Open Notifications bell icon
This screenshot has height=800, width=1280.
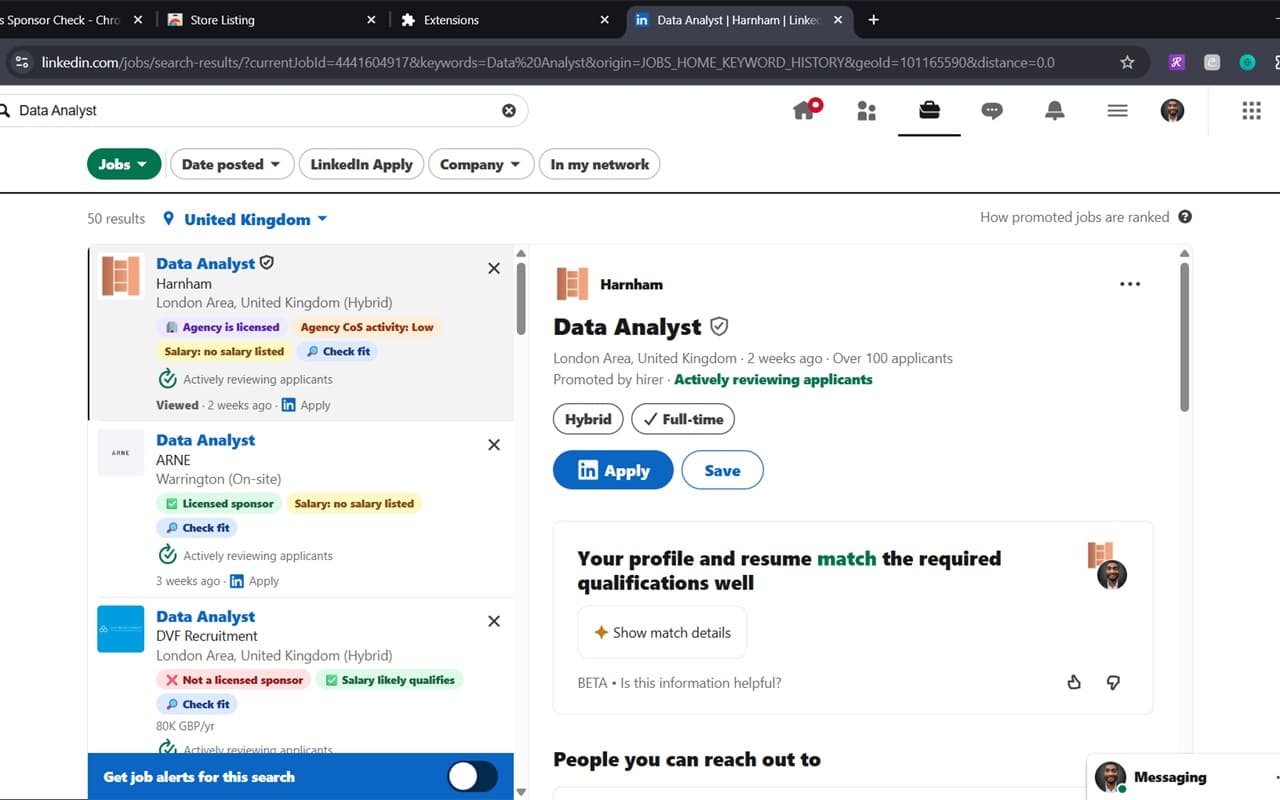(x=1055, y=110)
